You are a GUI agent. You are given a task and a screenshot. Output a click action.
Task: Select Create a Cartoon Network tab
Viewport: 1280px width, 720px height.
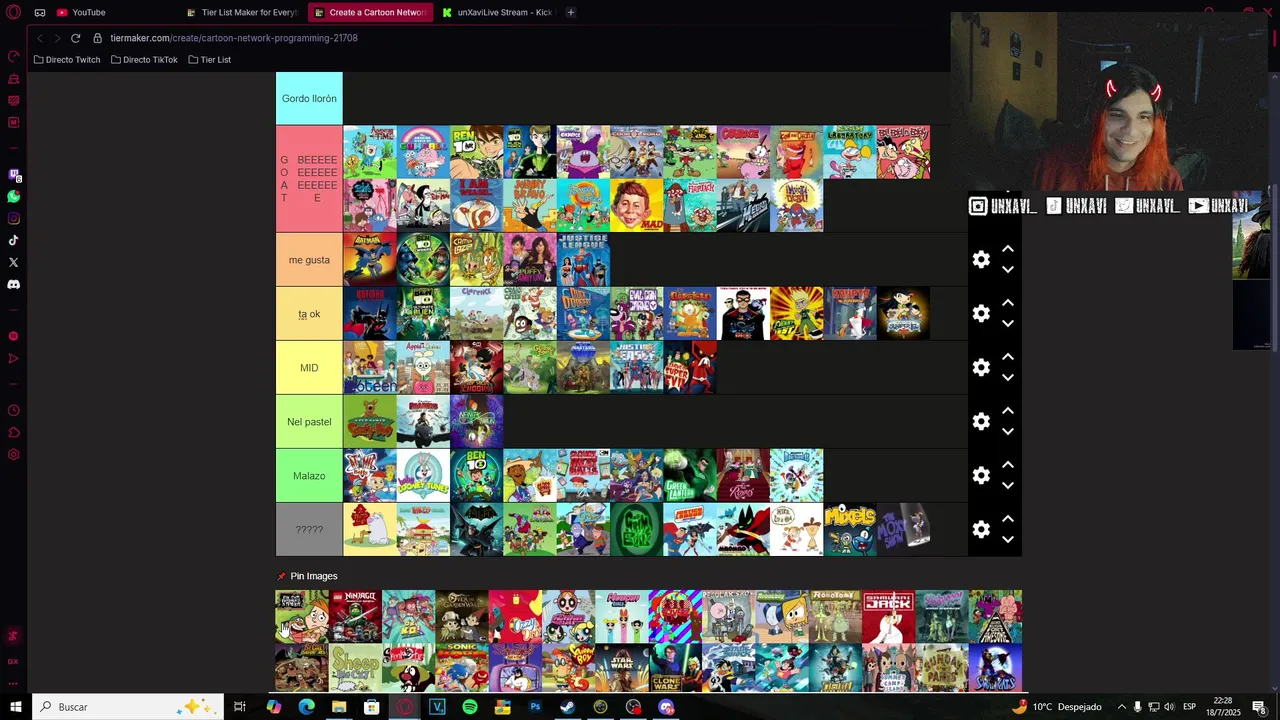click(x=370, y=12)
